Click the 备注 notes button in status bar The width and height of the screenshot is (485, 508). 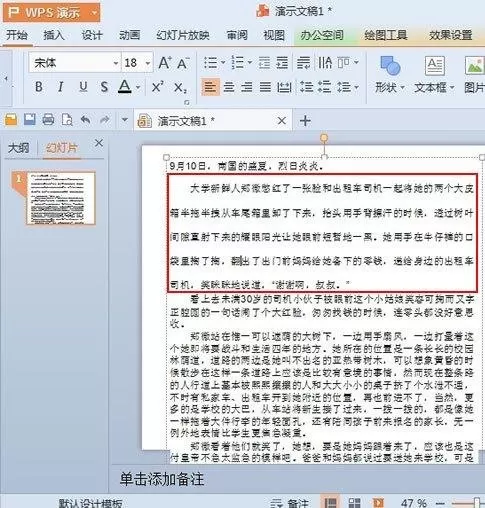coord(289,503)
